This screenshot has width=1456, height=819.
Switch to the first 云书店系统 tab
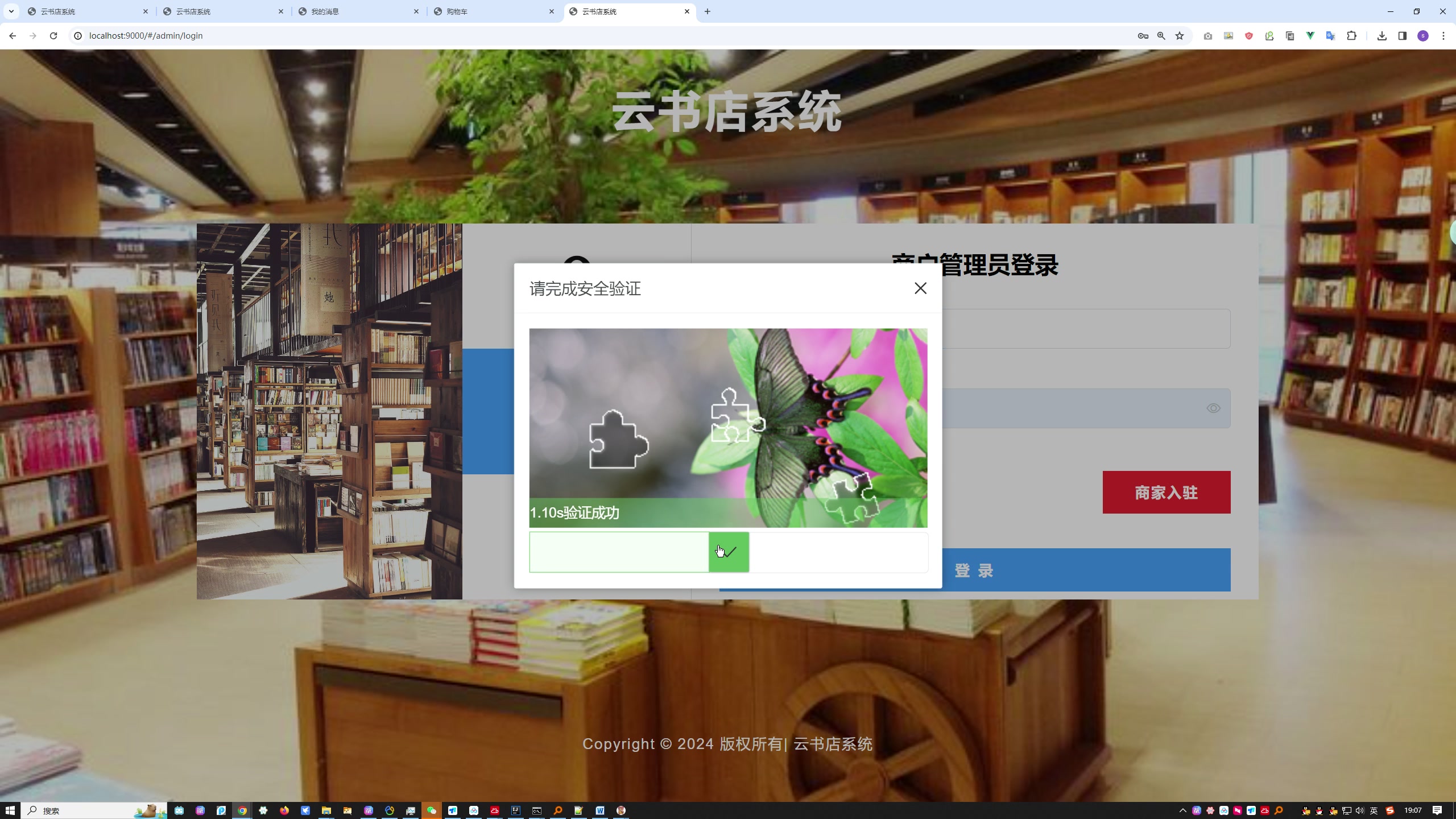pyautogui.click(x=88, y=11)
